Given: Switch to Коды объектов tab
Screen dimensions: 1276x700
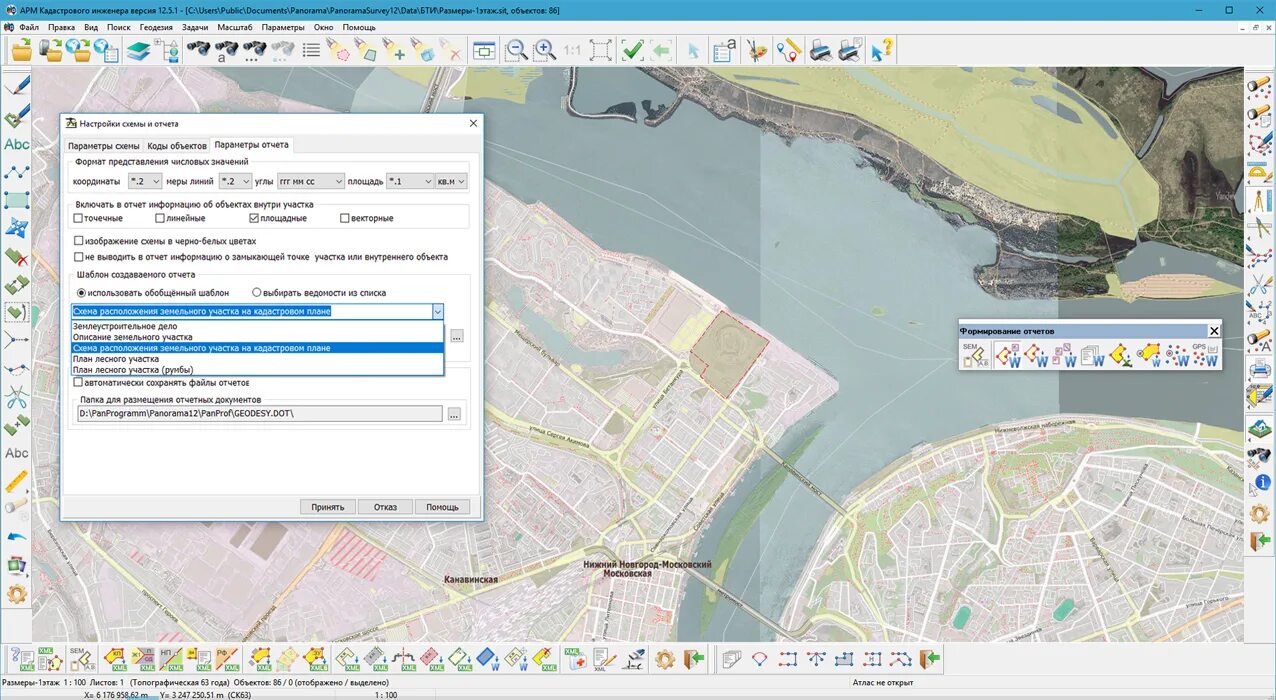Looking at the screenshot, I should (177, 146).
